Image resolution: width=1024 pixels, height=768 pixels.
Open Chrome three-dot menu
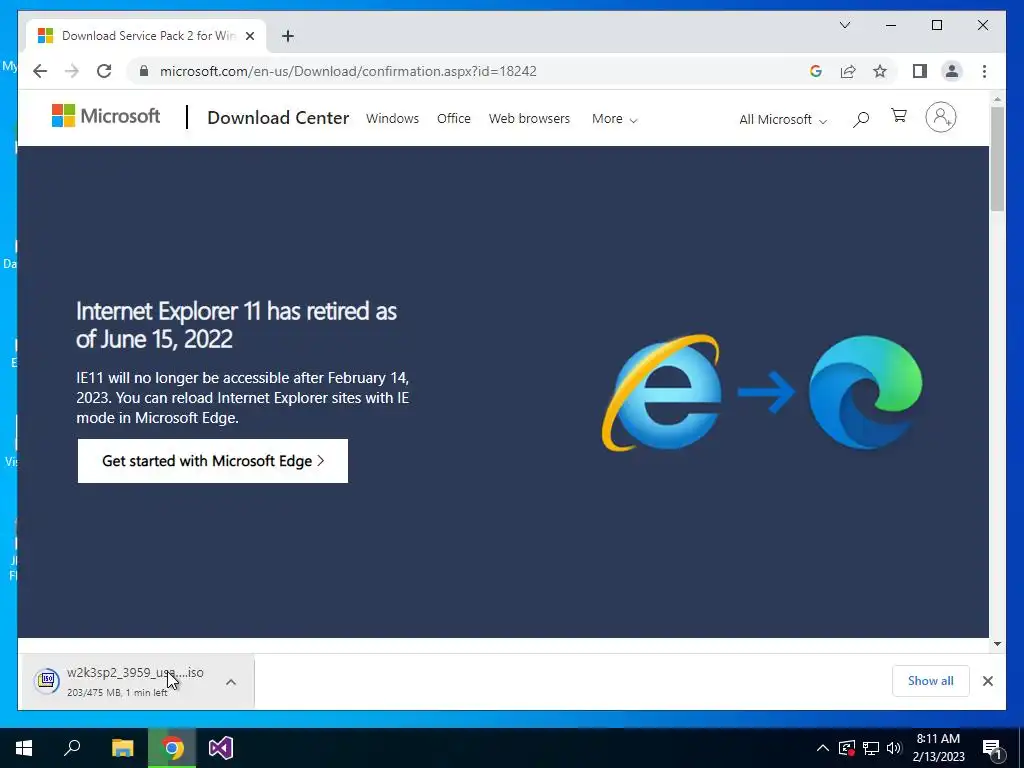tap(984, 71)
